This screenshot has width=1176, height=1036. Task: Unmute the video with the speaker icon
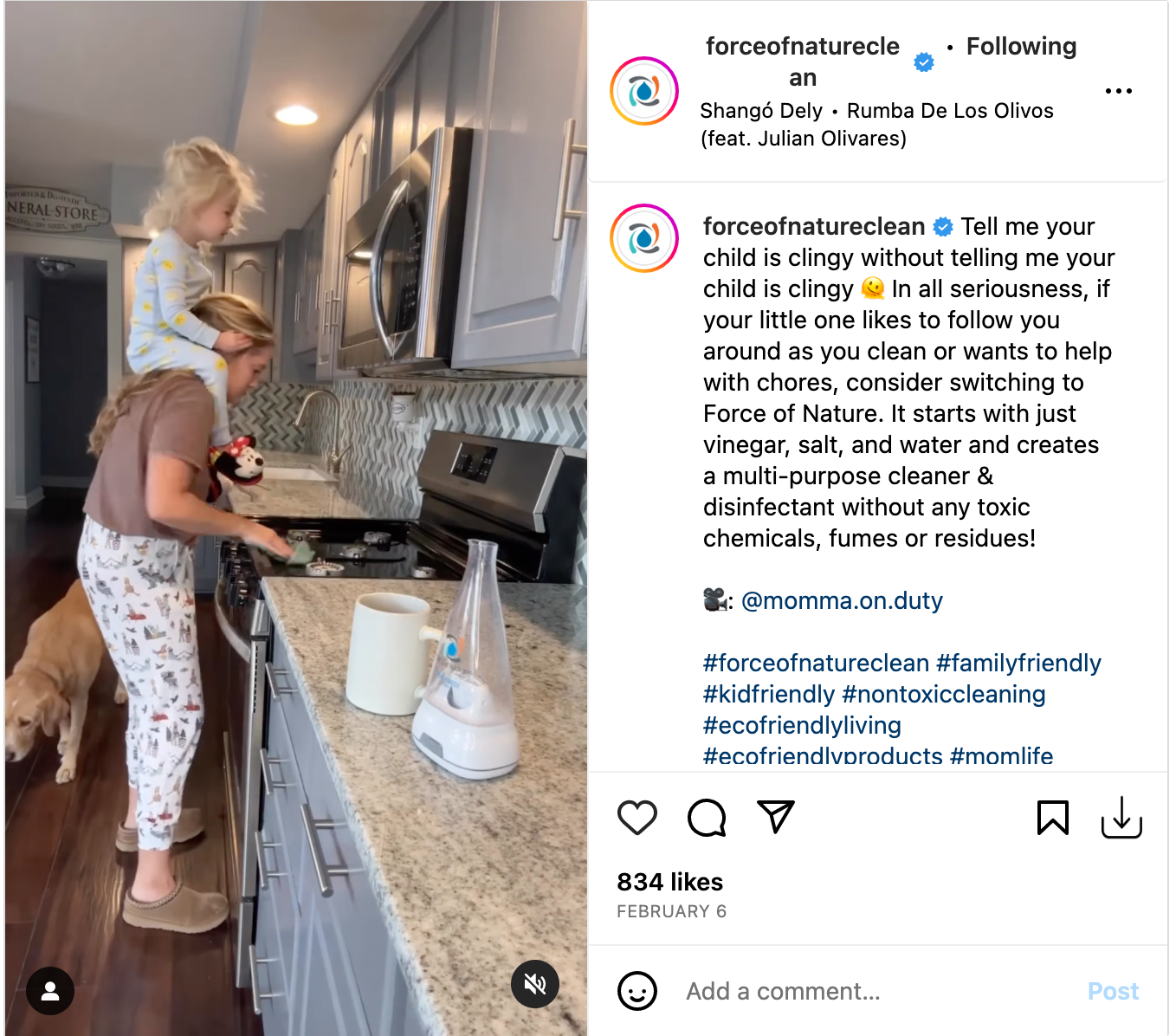[x=535, y=984]
